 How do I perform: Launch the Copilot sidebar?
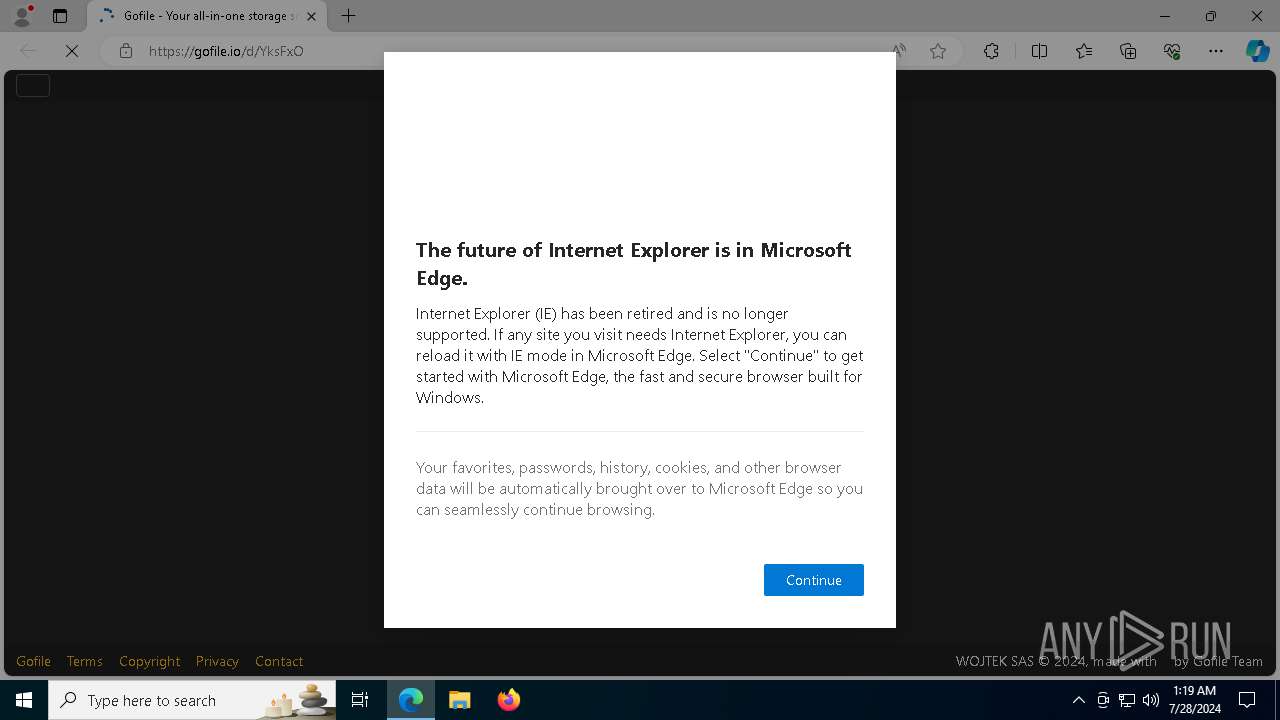(x=1257, y=51)
